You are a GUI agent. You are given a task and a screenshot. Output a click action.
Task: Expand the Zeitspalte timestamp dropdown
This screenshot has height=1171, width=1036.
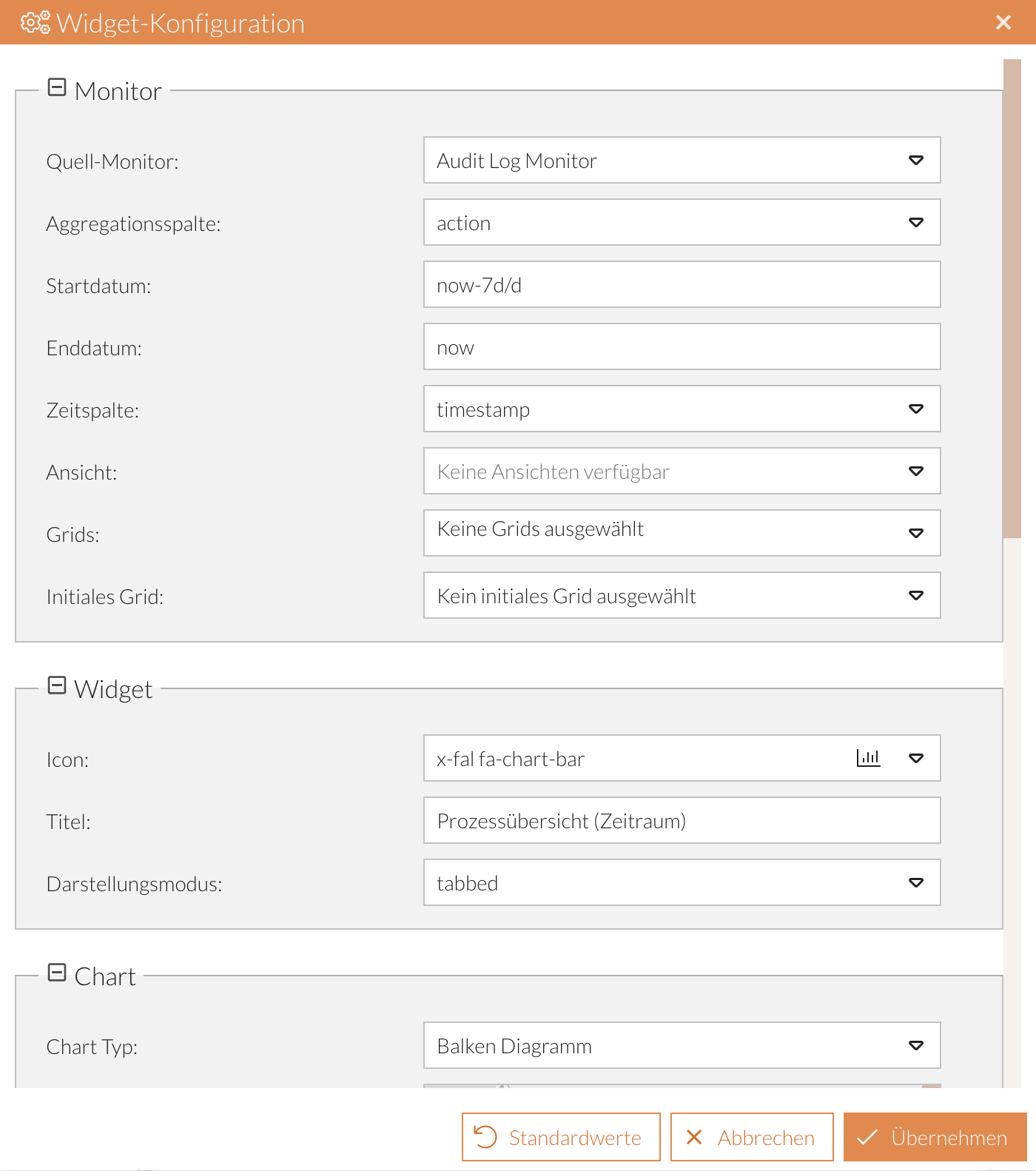point(915,409)
